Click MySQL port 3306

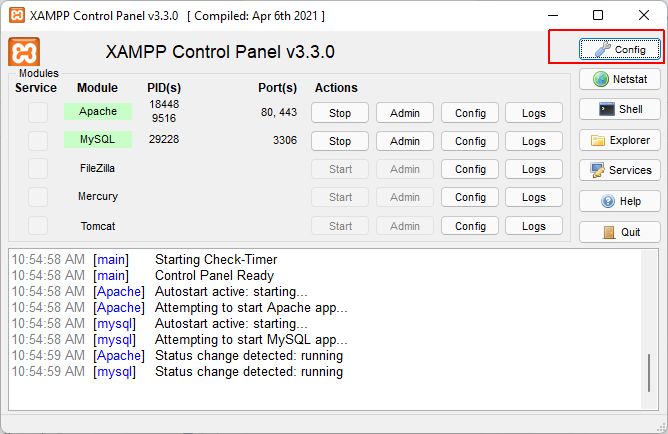click(x=285, y=140)
